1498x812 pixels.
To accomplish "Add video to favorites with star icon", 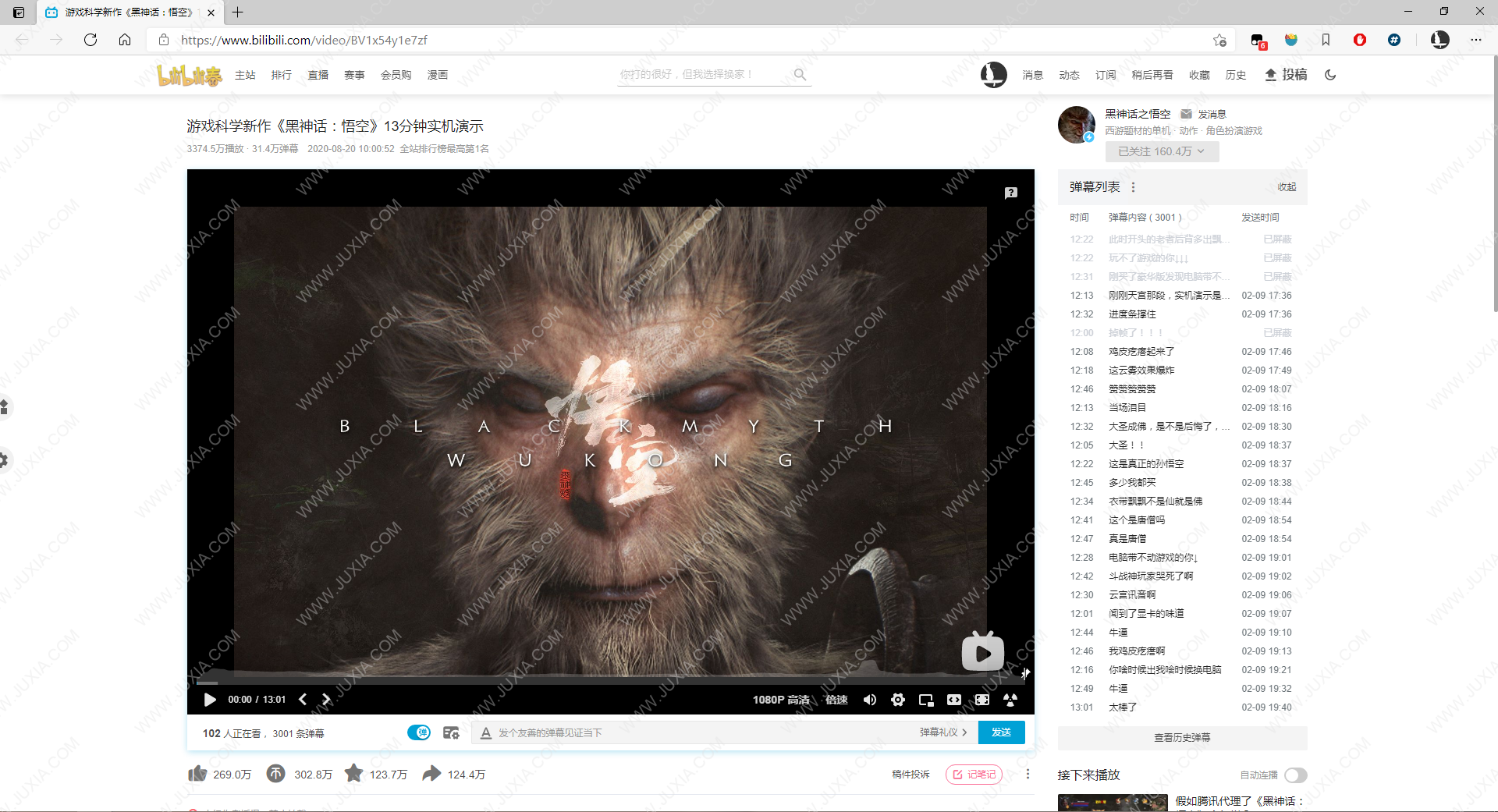I will [x=354, y=773].
